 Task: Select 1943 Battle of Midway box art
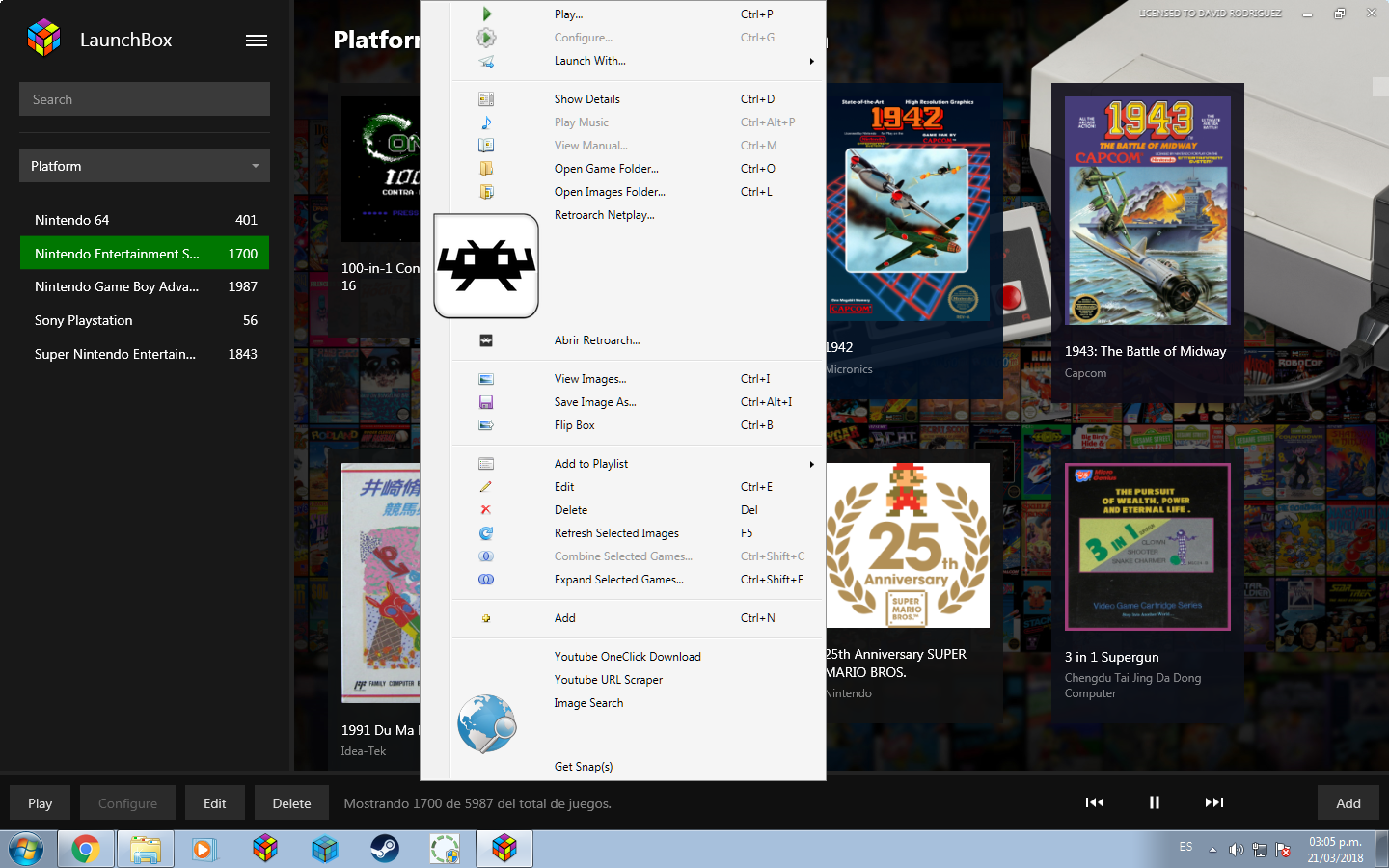click(1148, 210)
